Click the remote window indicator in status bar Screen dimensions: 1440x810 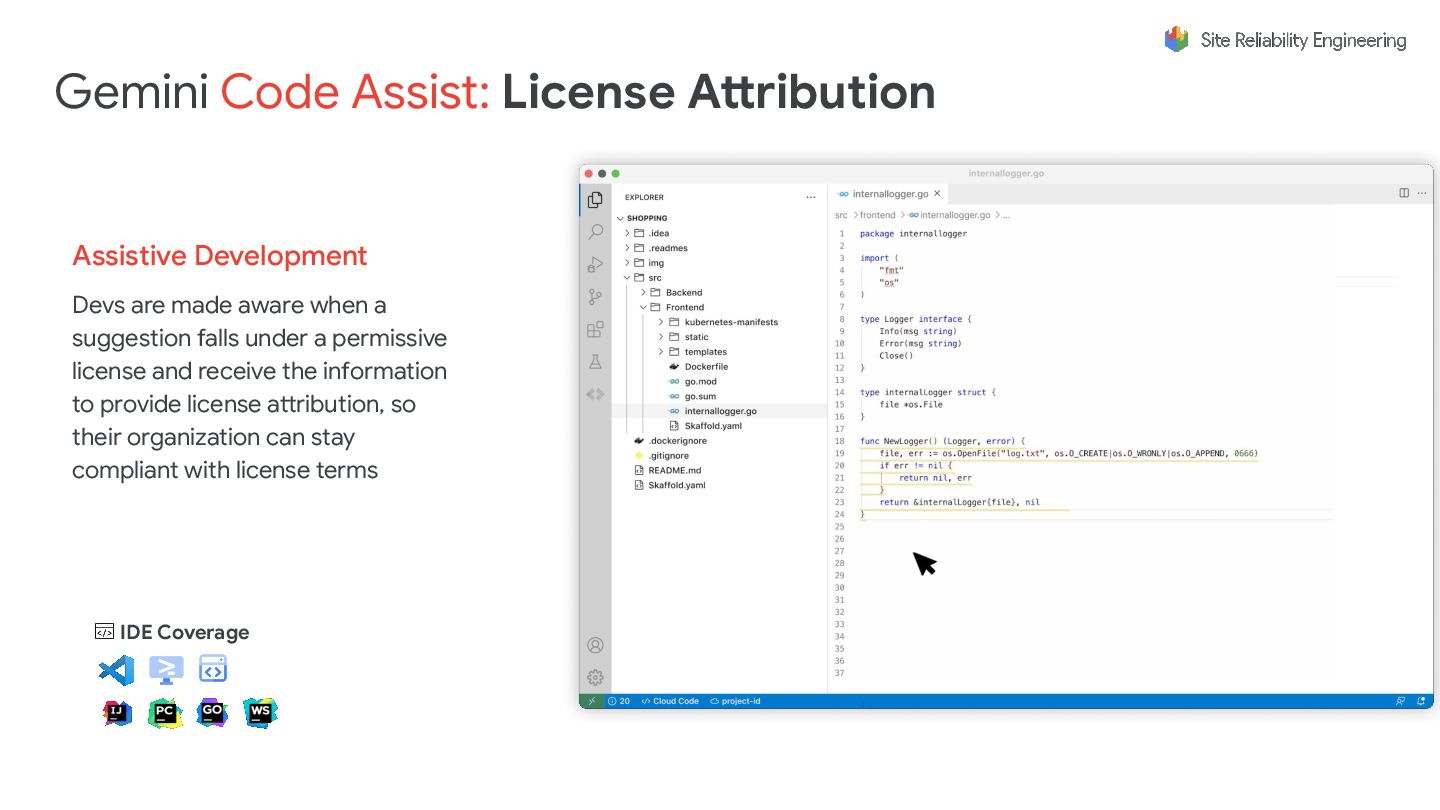tap(591, 701)
